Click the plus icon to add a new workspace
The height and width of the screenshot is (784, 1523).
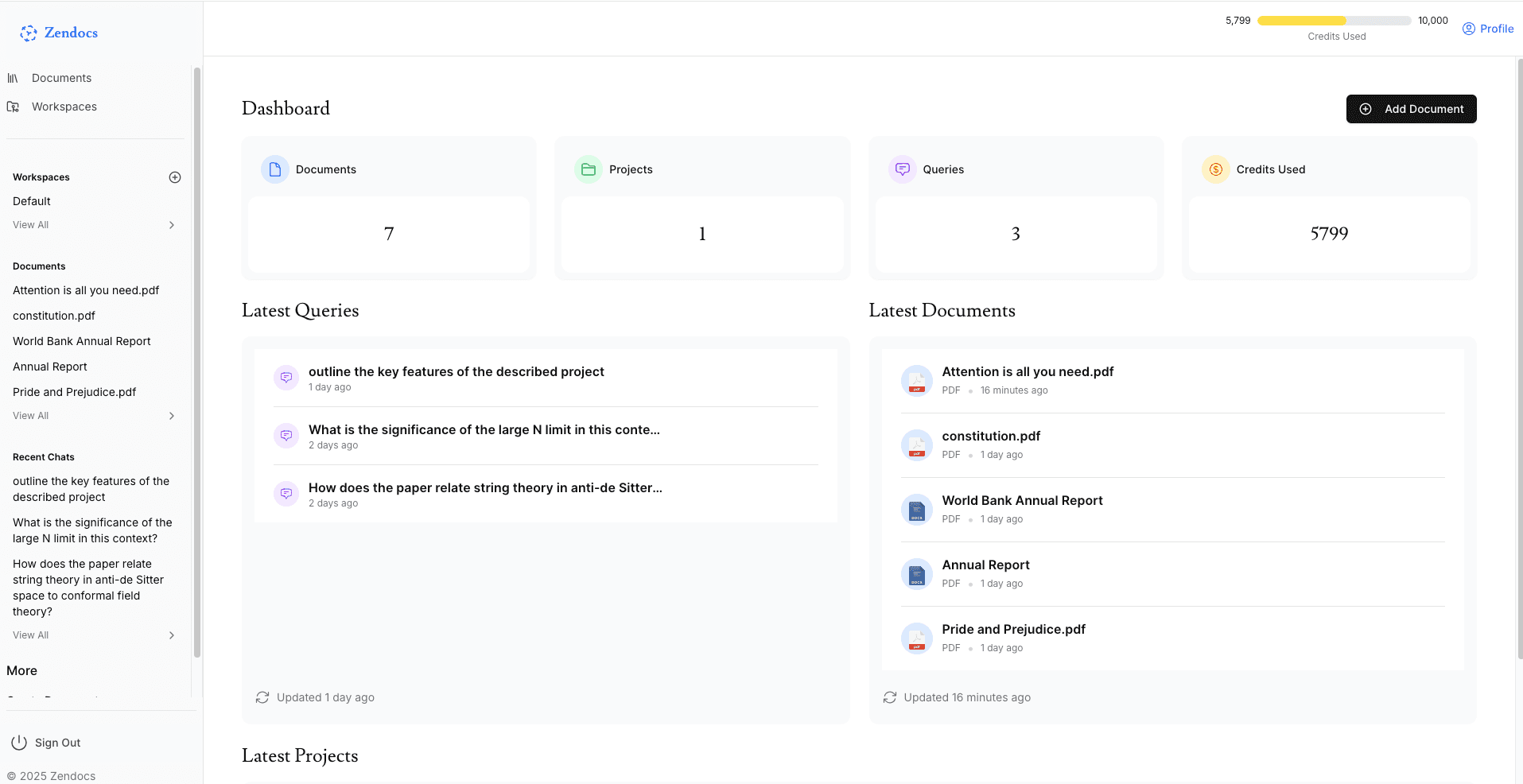tap(174, 177)
